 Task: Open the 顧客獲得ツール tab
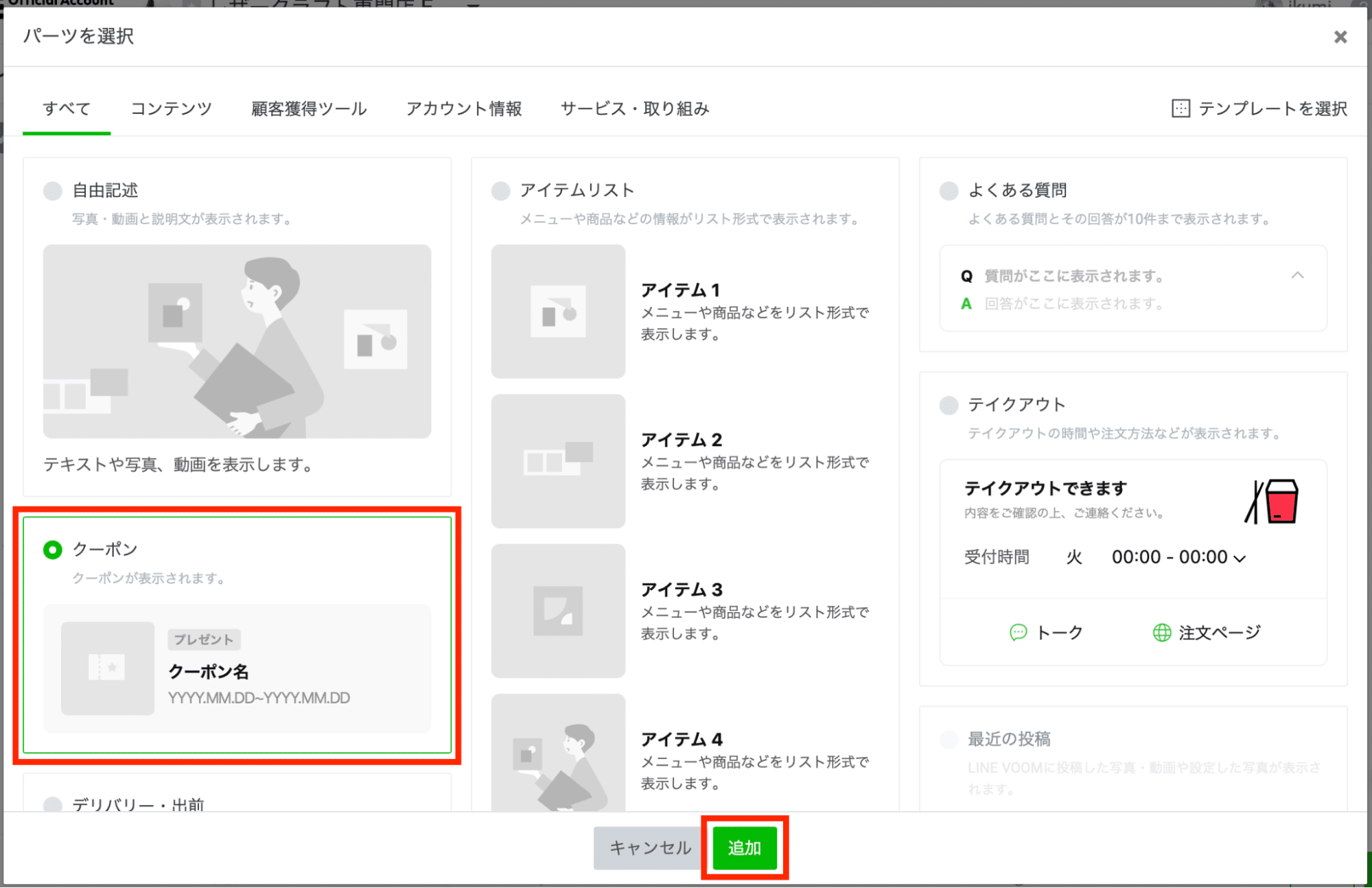pyautogui.click(x=309, y=108)
